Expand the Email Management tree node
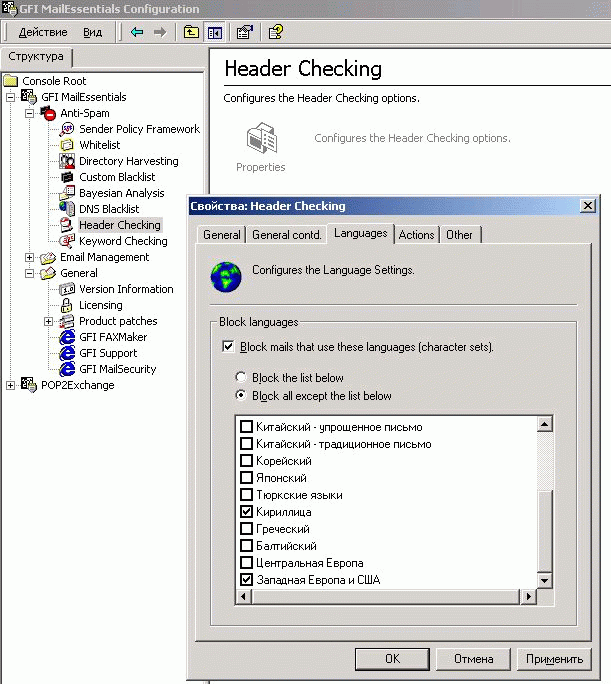 [x=29, y=257]
